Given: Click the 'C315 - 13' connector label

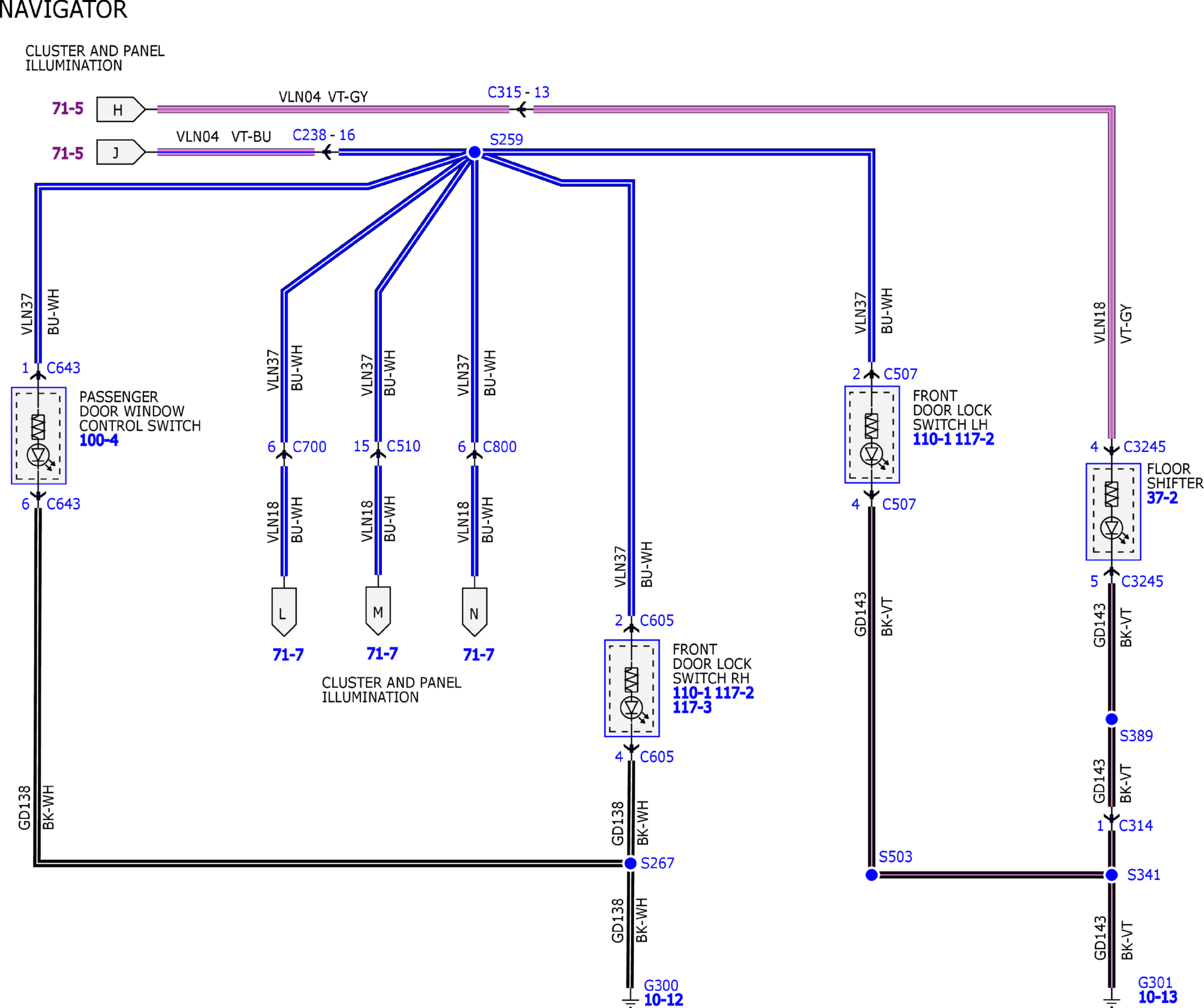Looking at the screenshot, I should point(518,92).
